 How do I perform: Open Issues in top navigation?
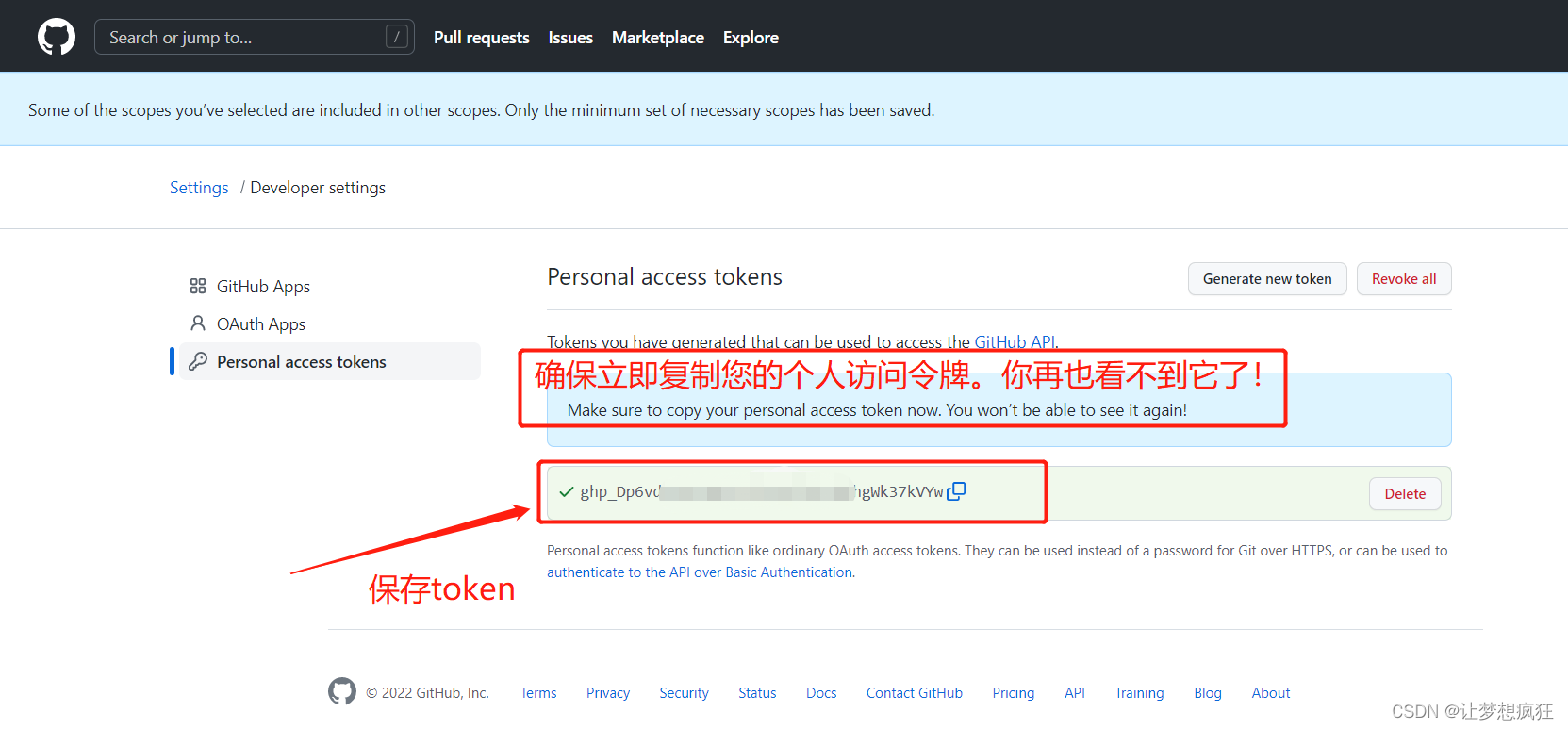click(570, 38)
